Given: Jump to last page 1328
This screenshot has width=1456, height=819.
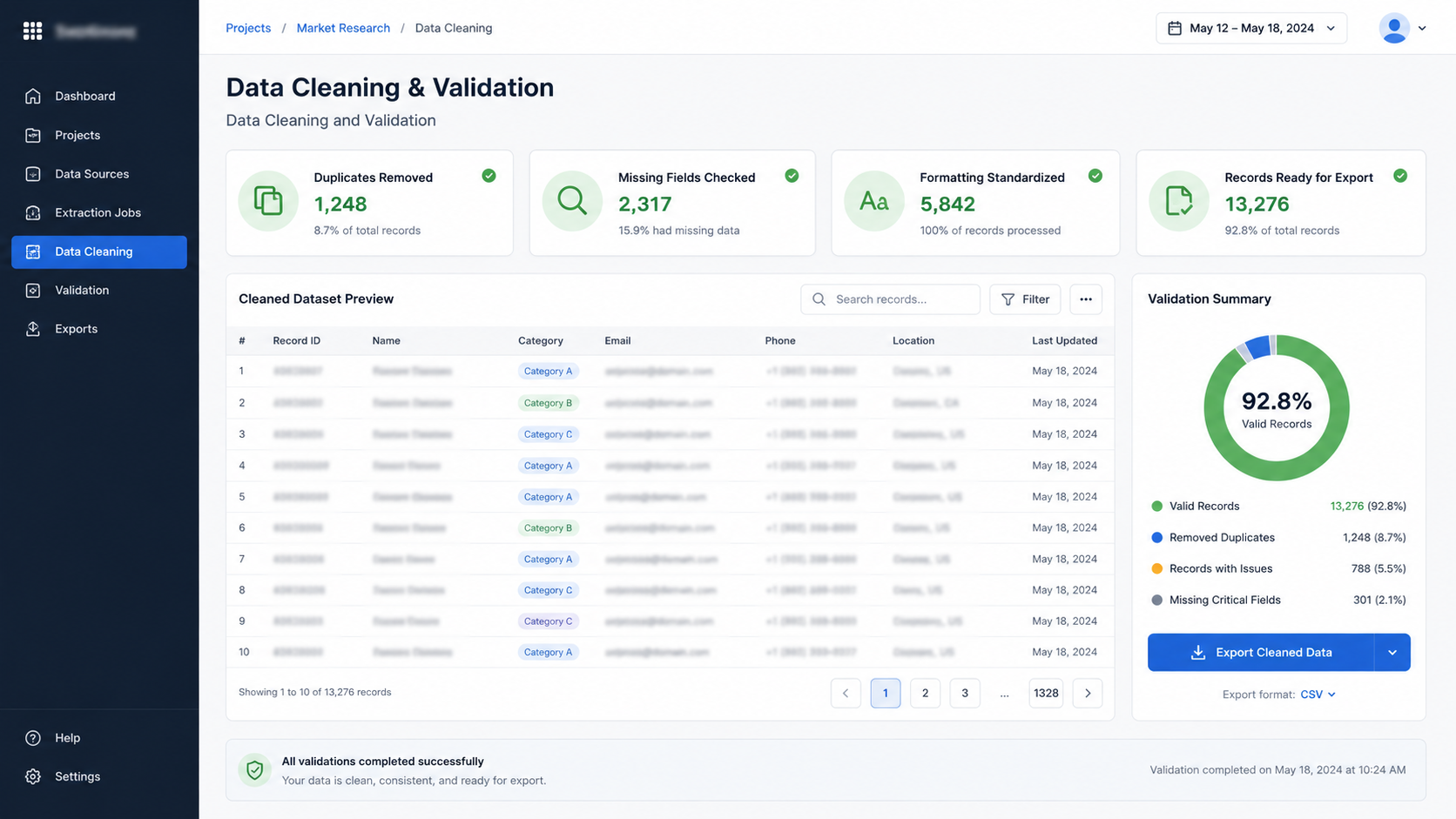Looking at the screenshot, I should click(x=1046, y=693).
